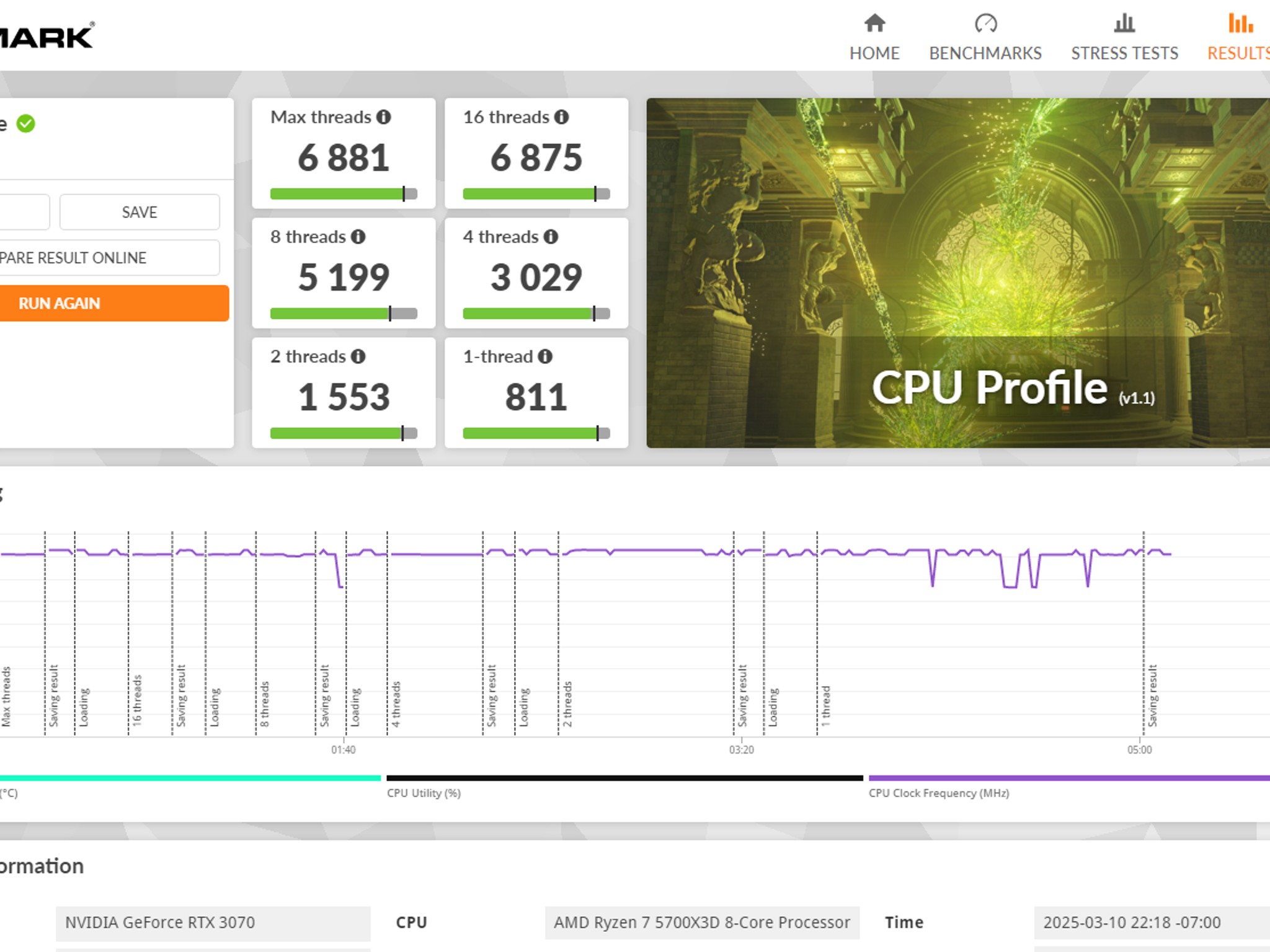Toggle the CPU Utility legend bar
Viewport: 1270px width, 952px height.
pos(624,778)
